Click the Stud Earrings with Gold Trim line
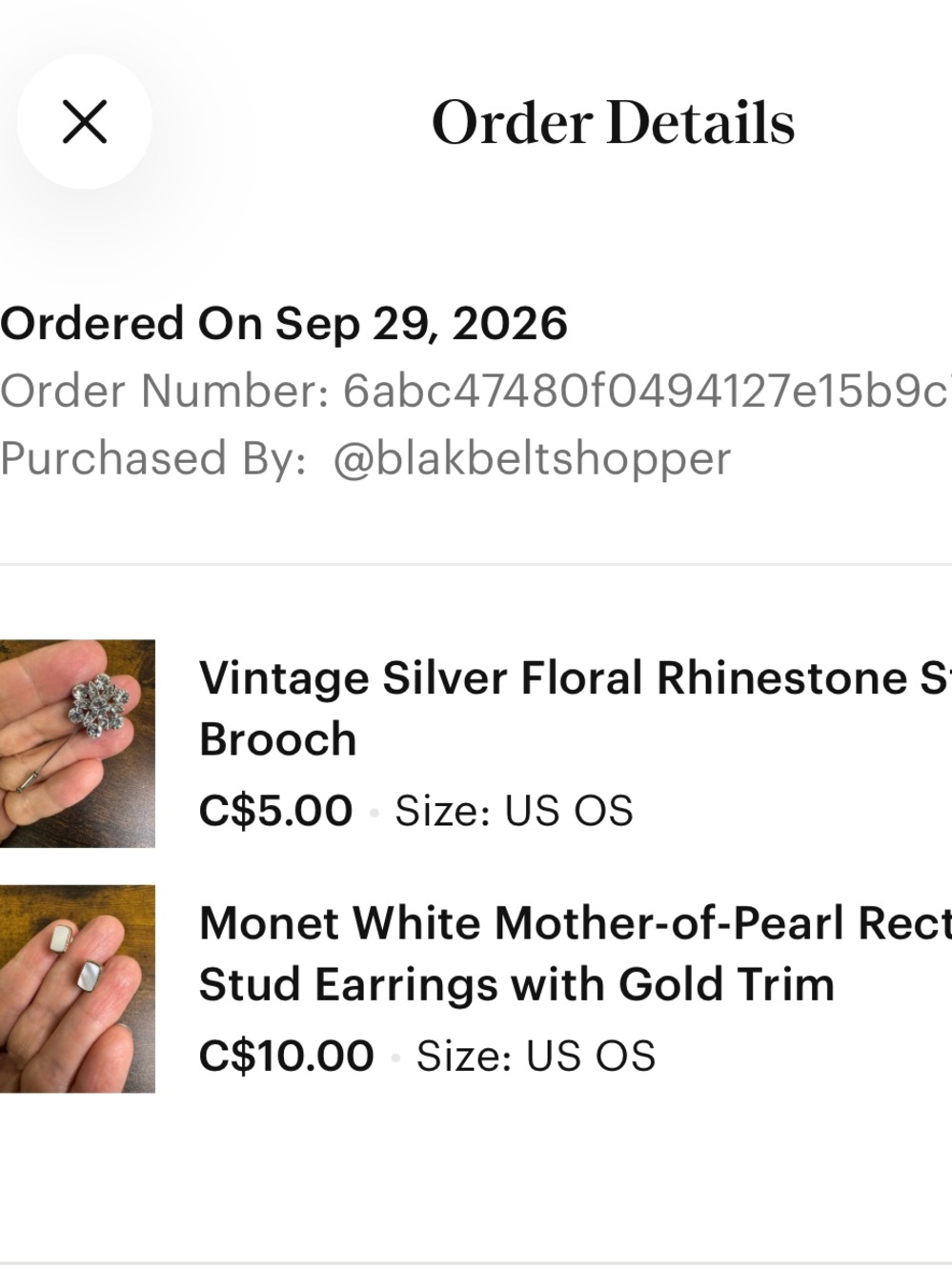This screenshot has width=952, height=1270. tap(517, 985)
